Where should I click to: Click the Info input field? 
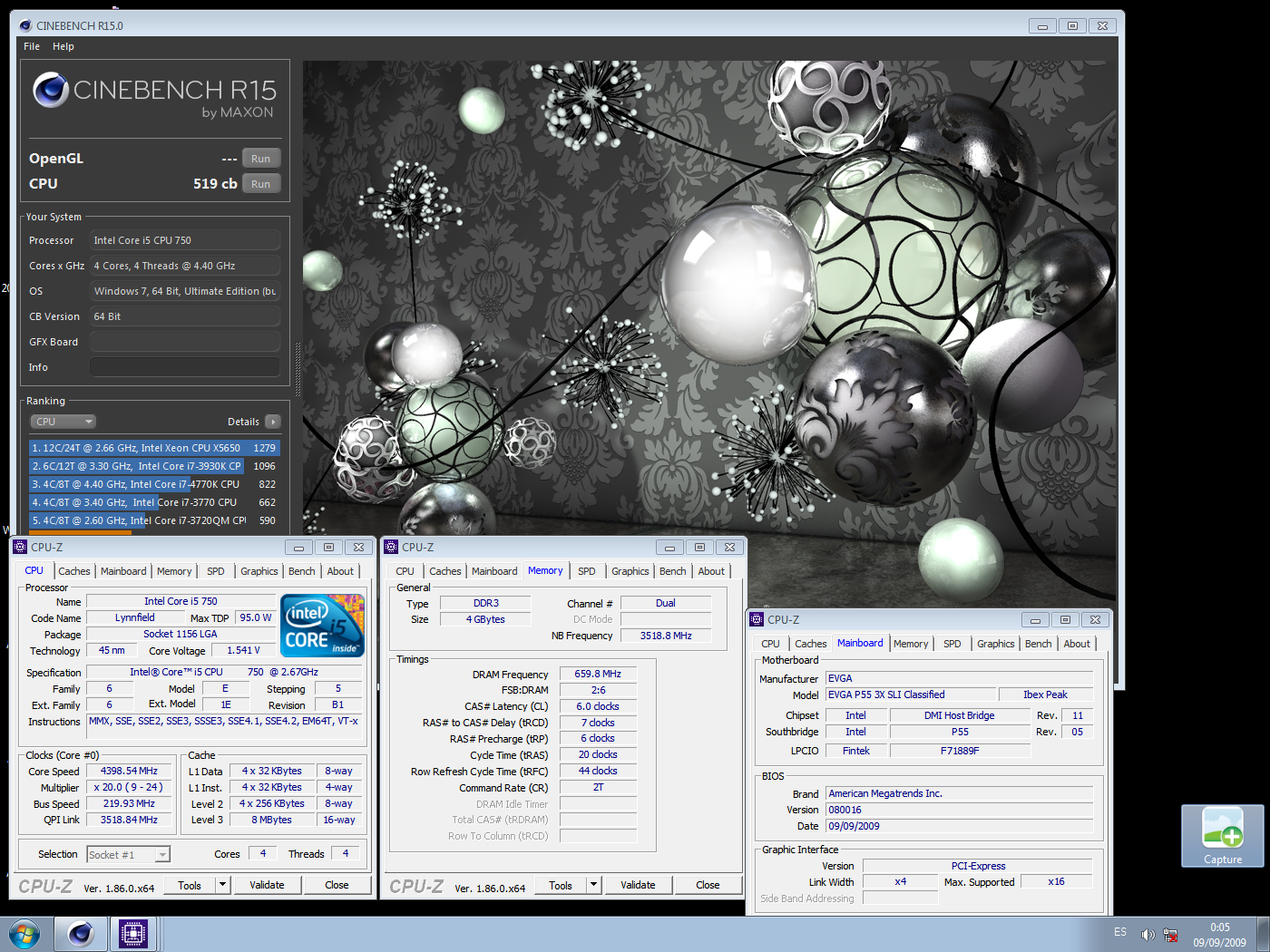point(185,367)
